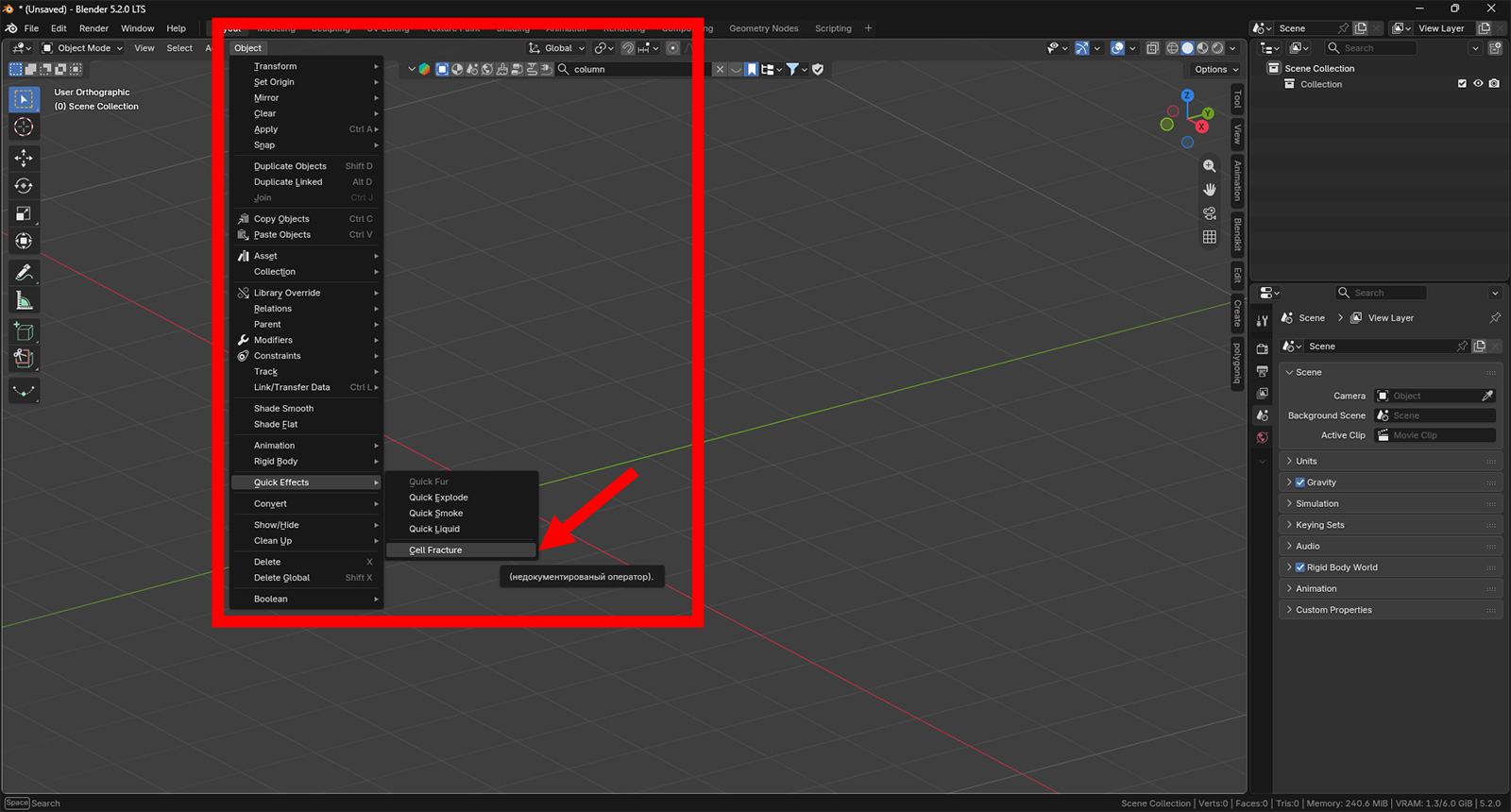
Task: Choose the Measure tool
Action: [24, 301]
